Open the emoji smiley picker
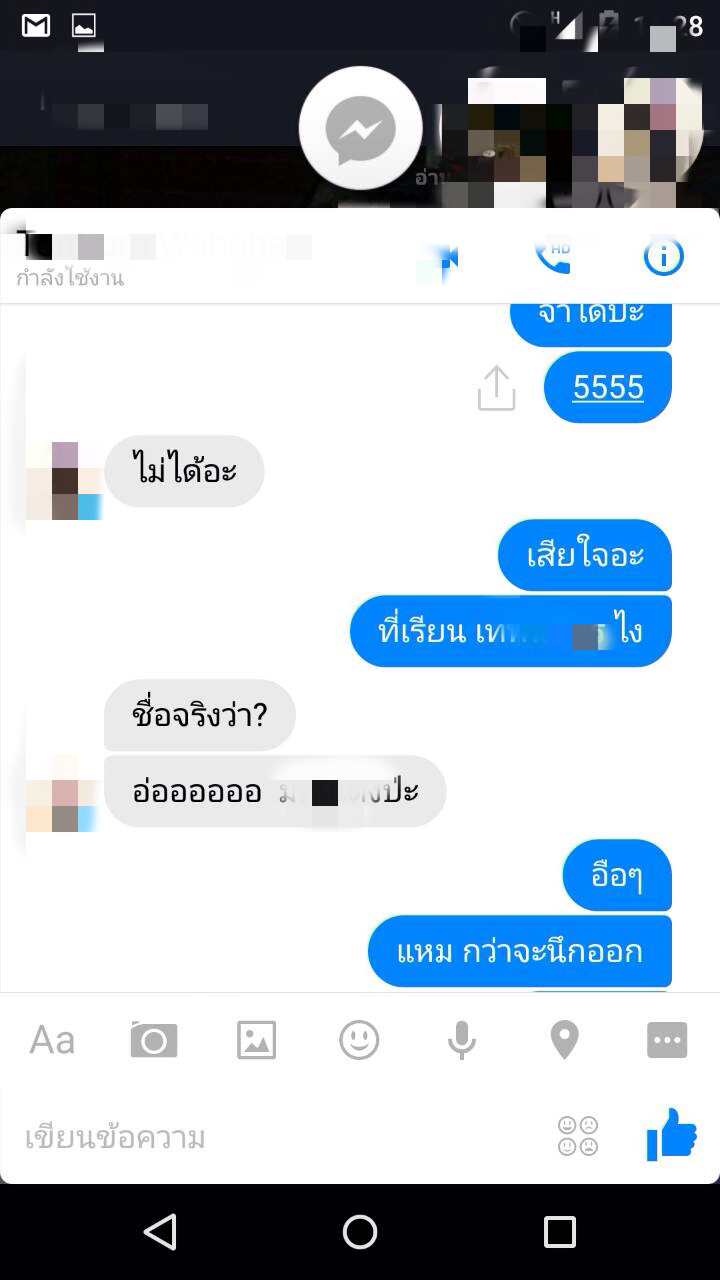The height and width of the screenshot is (1280, 720). 359,1040
